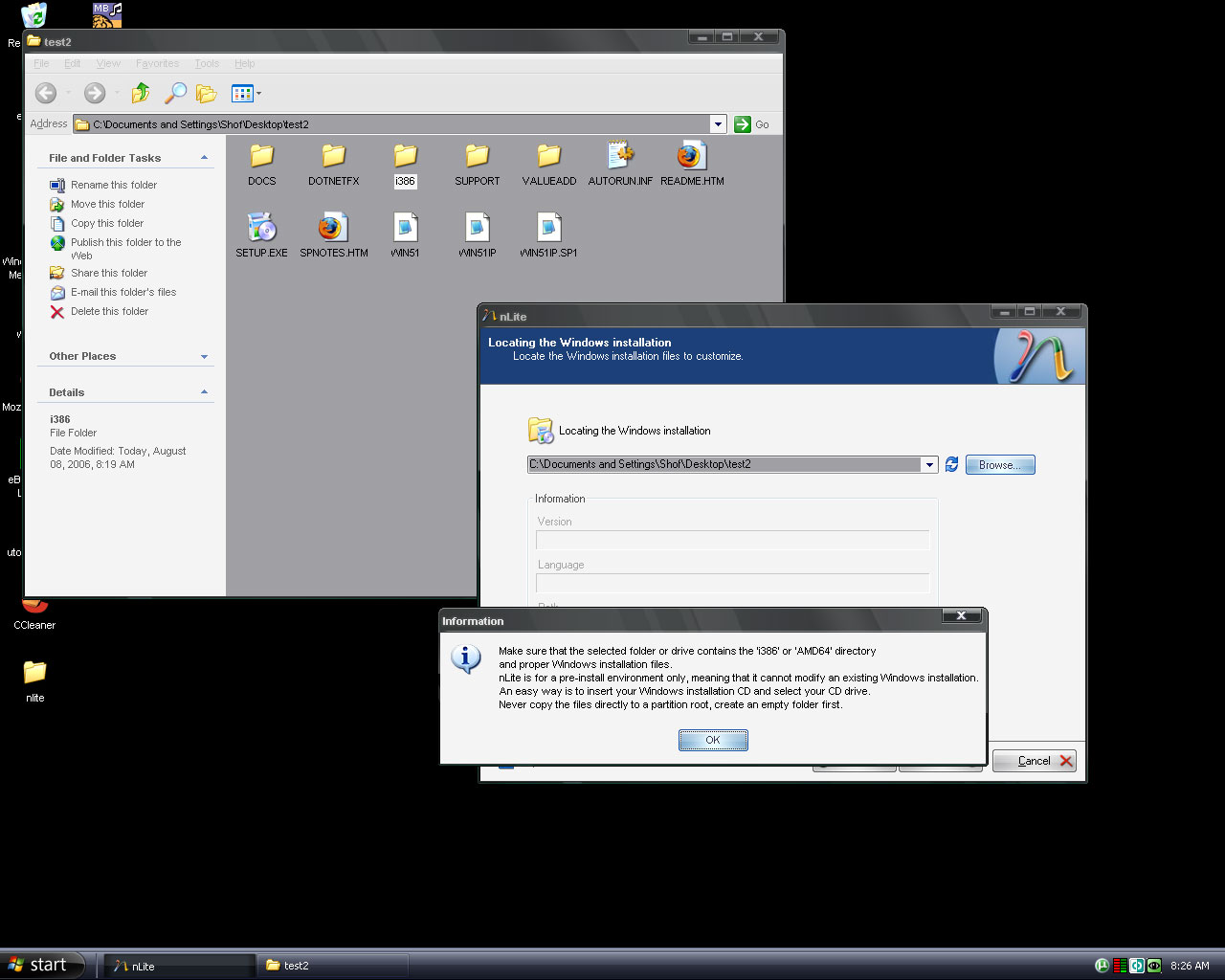Open the nlite desktop folder
1225x980 pixels.
(34, 680)
